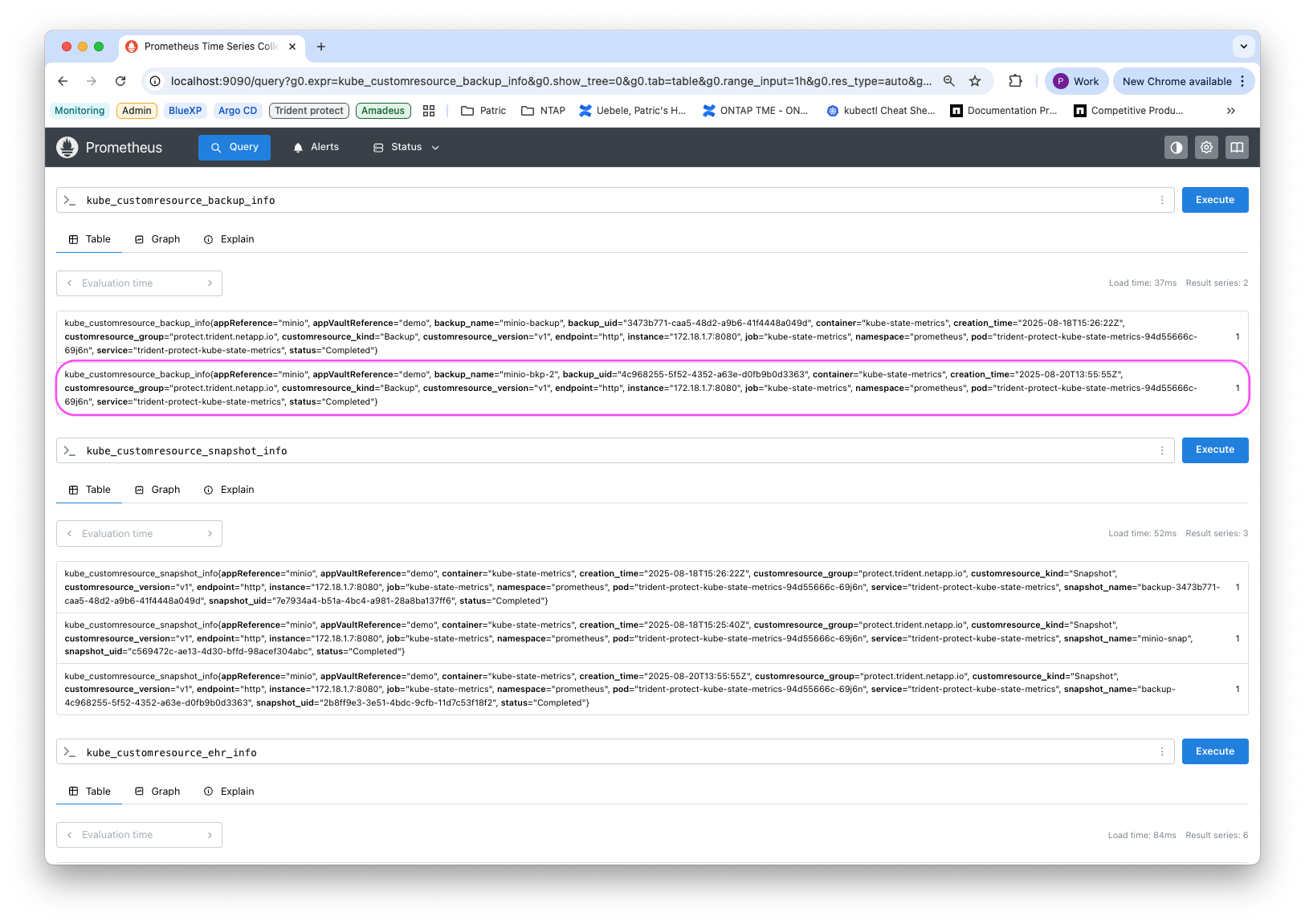Image resolution: width=1305 pixels, height=924 pixels.
Task: Step snapshot_info evaluation time forward
Action: point(210,534)
